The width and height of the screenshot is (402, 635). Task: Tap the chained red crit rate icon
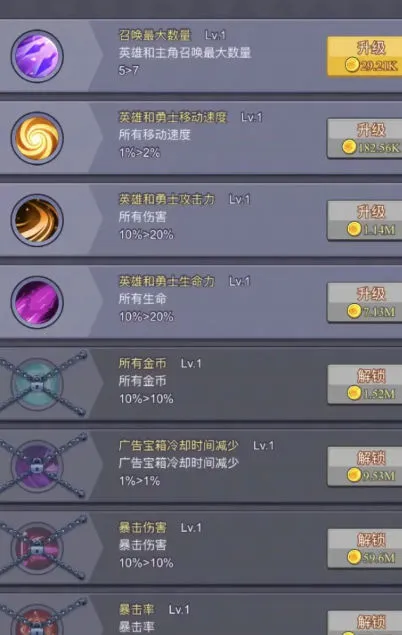tap(37, 622)
